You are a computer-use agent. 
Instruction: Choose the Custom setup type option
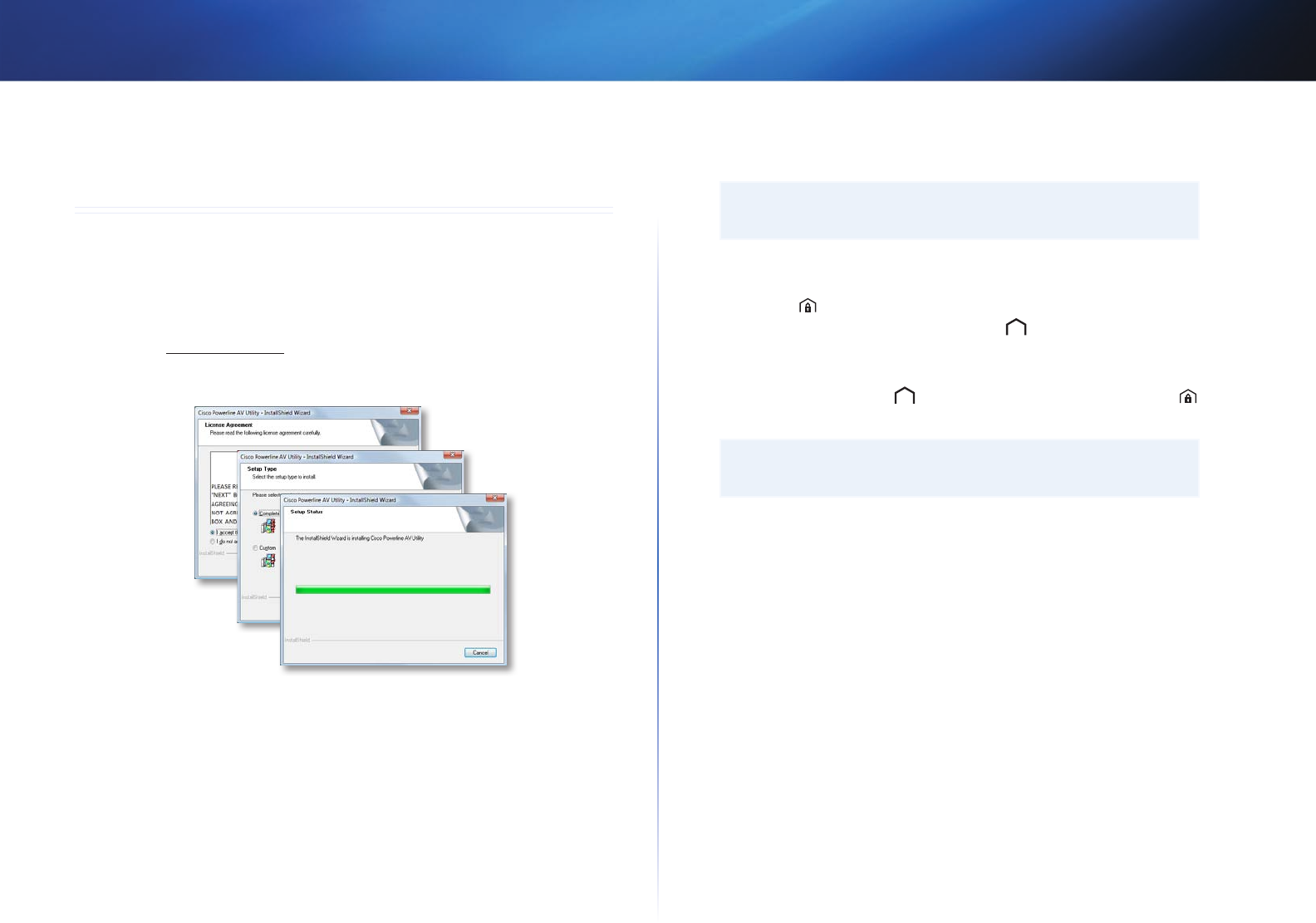pyautogui.click(x=256, y=548)
